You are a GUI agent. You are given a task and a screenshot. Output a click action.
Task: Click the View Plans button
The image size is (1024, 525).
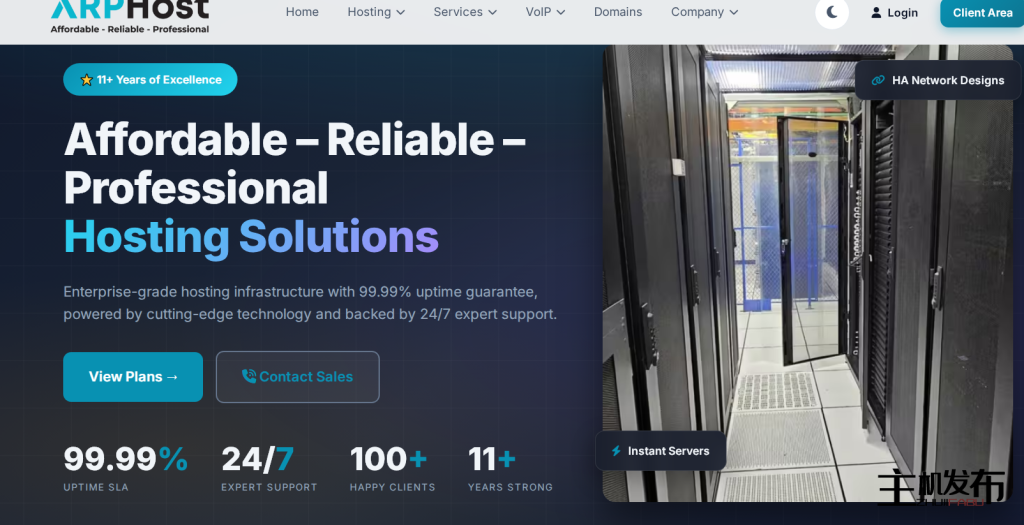click(x=133, y=377)
